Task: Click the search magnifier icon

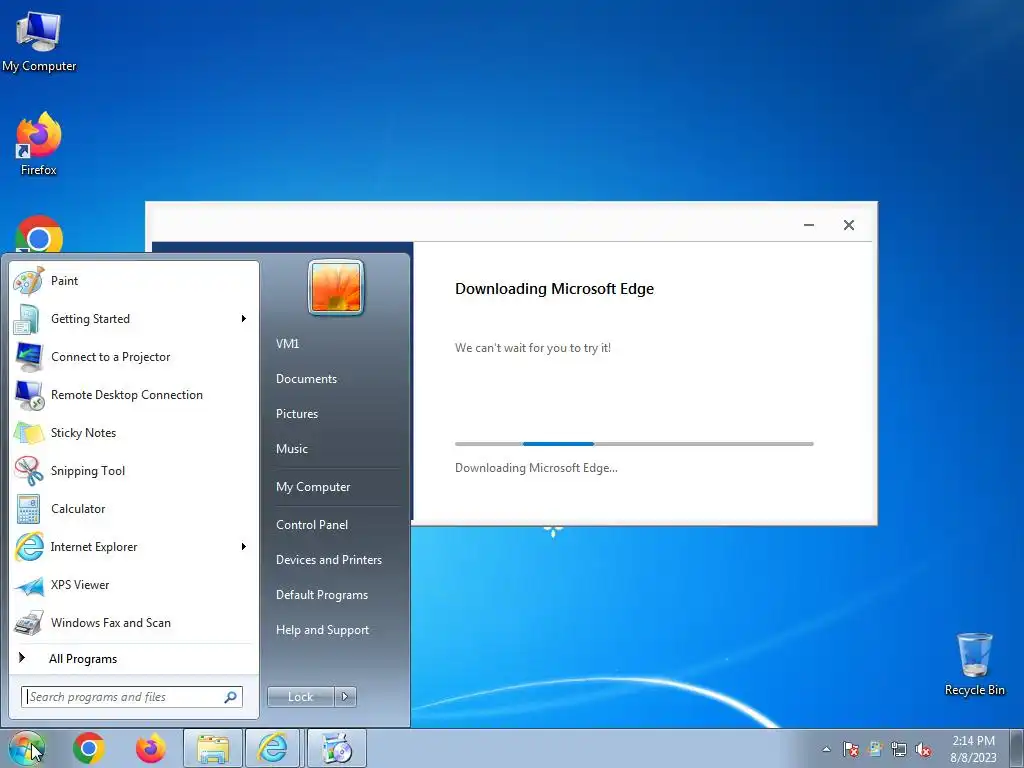Action: [231, 697]
